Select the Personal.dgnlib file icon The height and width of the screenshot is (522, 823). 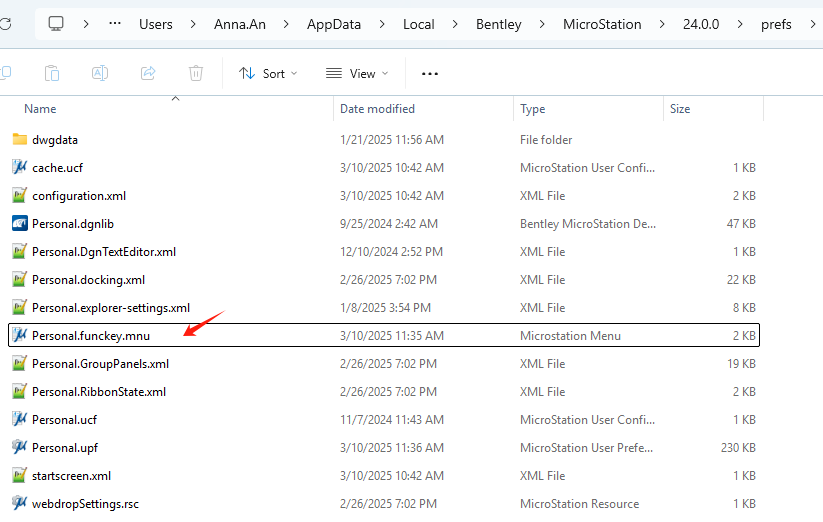19,223
